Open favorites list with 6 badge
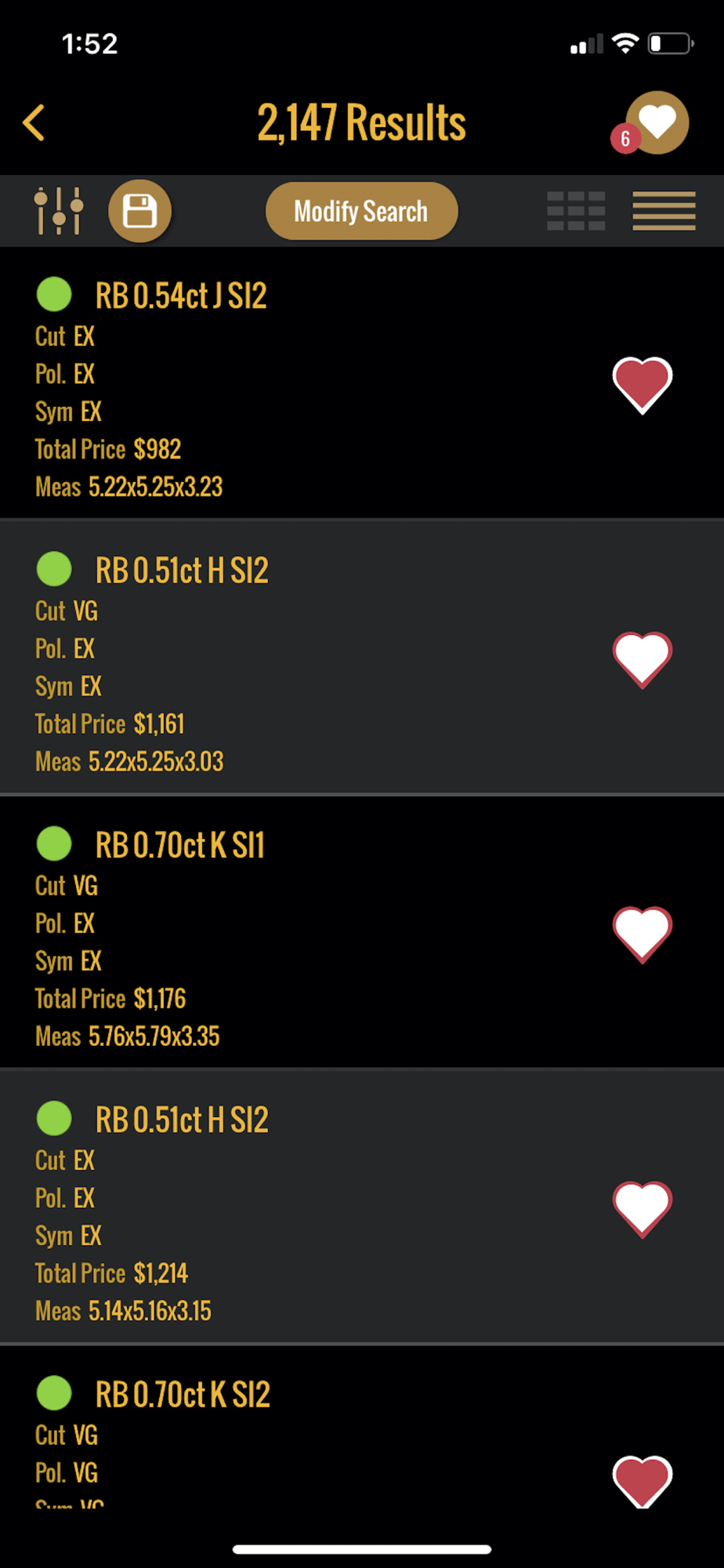724x1568 pixels. (656, 123)
